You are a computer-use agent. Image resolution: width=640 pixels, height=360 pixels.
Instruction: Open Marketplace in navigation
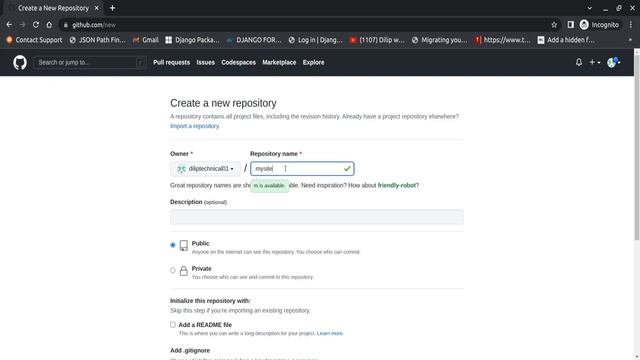279,62
